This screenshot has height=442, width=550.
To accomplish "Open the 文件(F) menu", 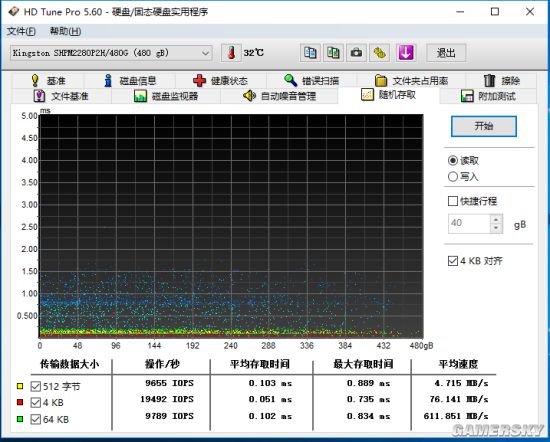I will (x=21, y=31).
